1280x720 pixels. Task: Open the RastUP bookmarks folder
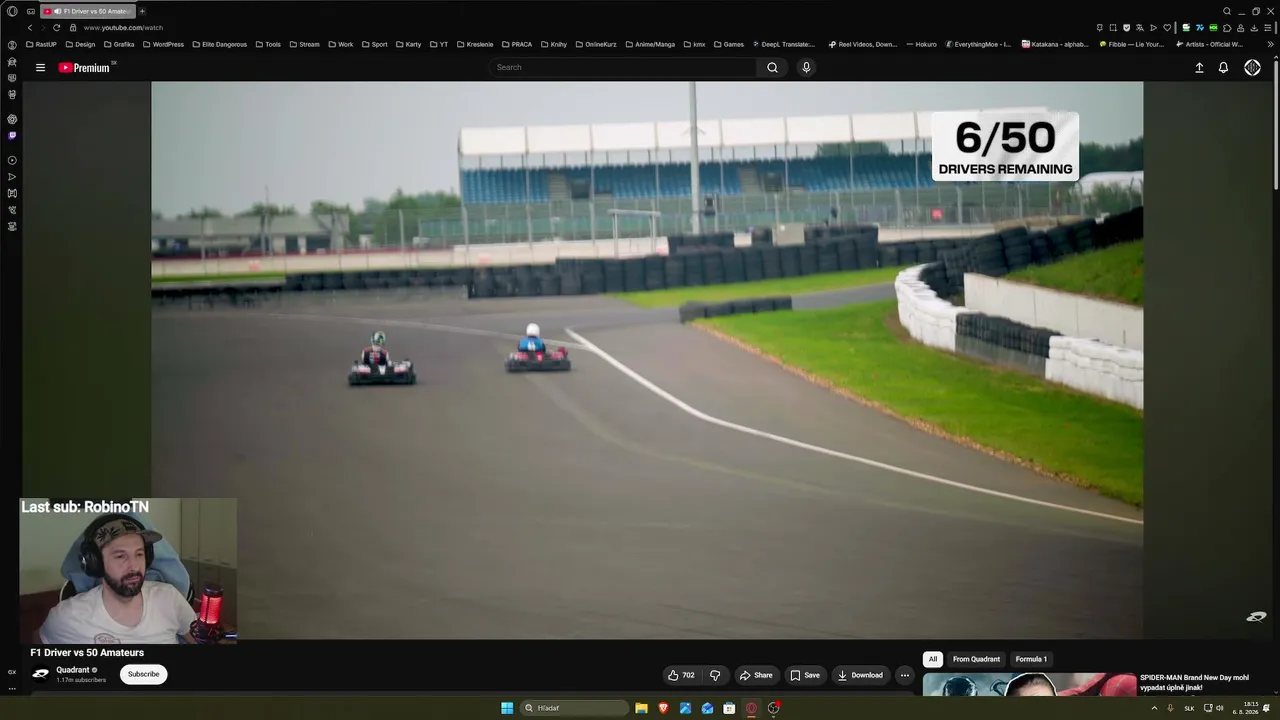coord(41,44)
